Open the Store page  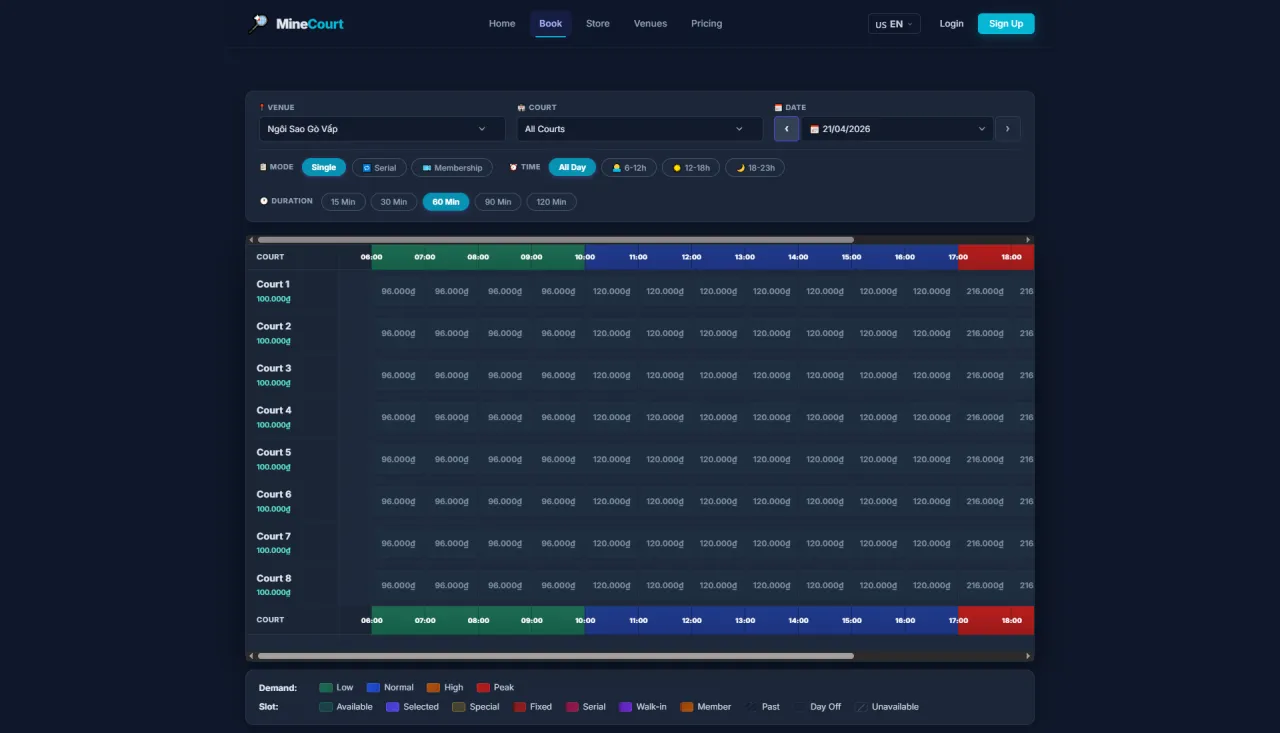[598, 24]
